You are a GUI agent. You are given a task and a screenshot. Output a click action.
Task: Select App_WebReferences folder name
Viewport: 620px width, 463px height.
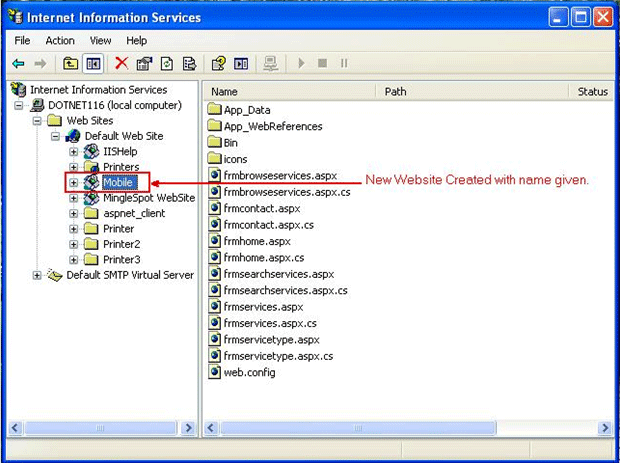(273, 126)
